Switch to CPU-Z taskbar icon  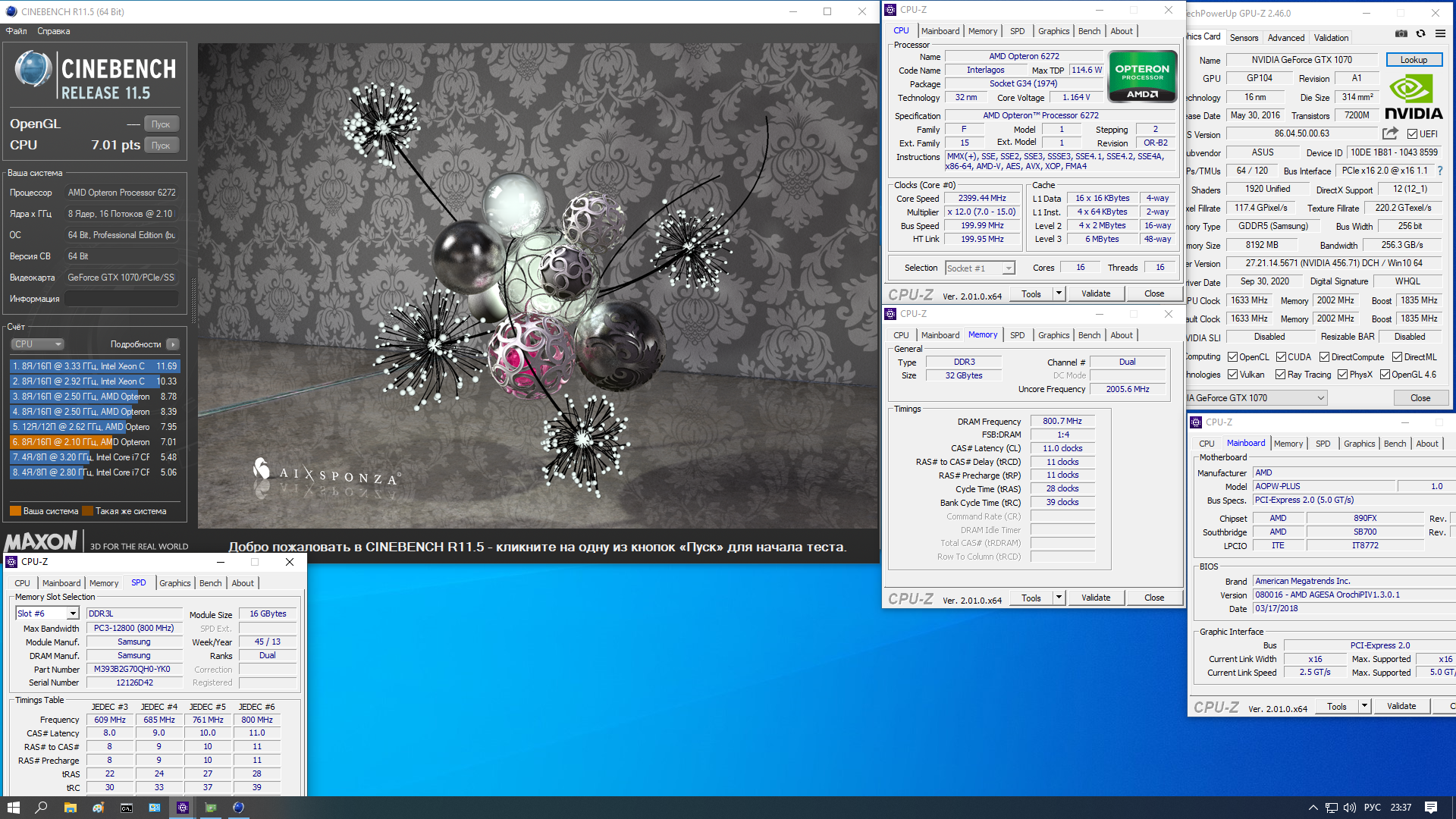coord(182,808)
